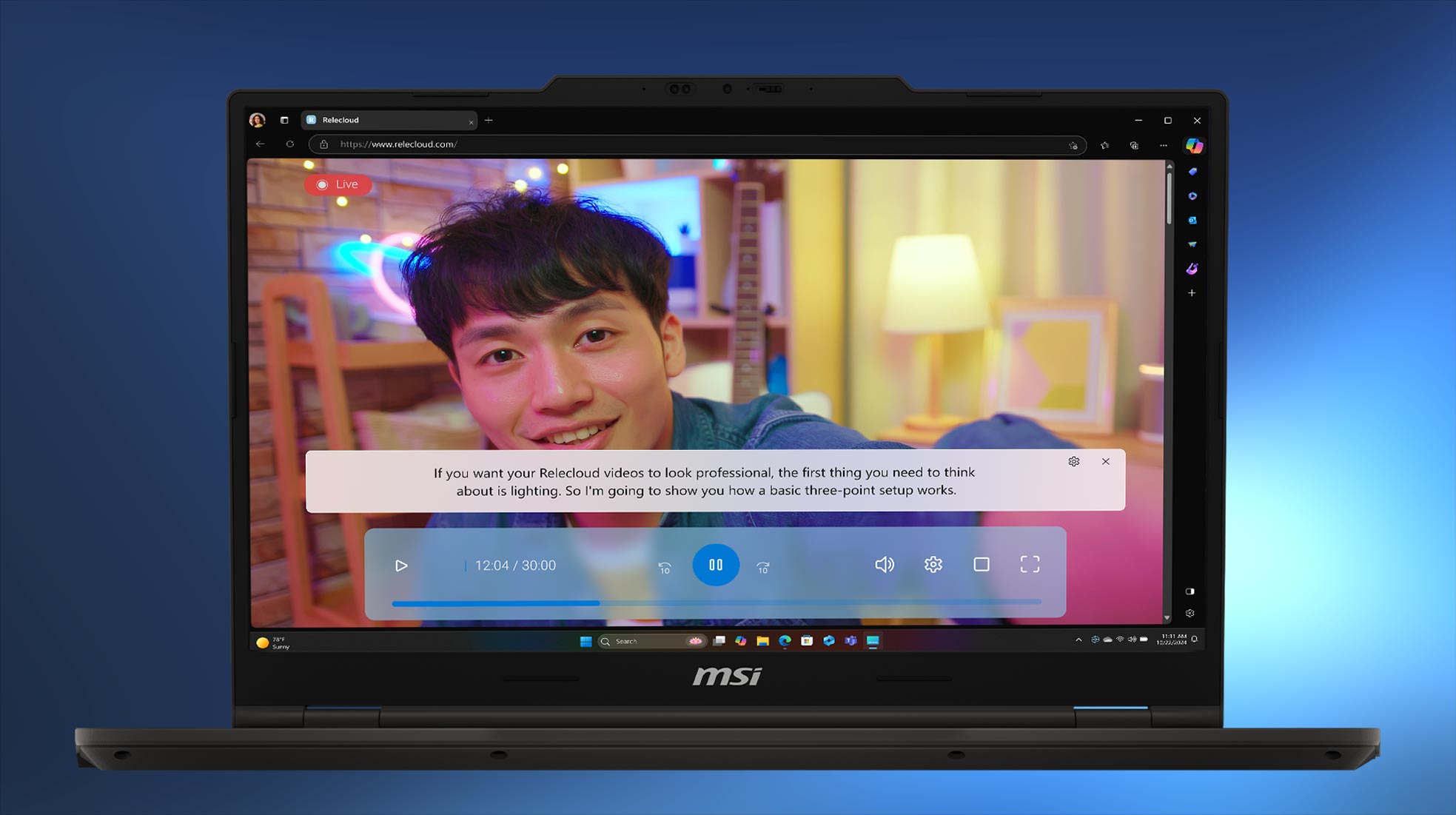
Task: Skip back 10 seconds in the video
Action: tap(664, 567)
